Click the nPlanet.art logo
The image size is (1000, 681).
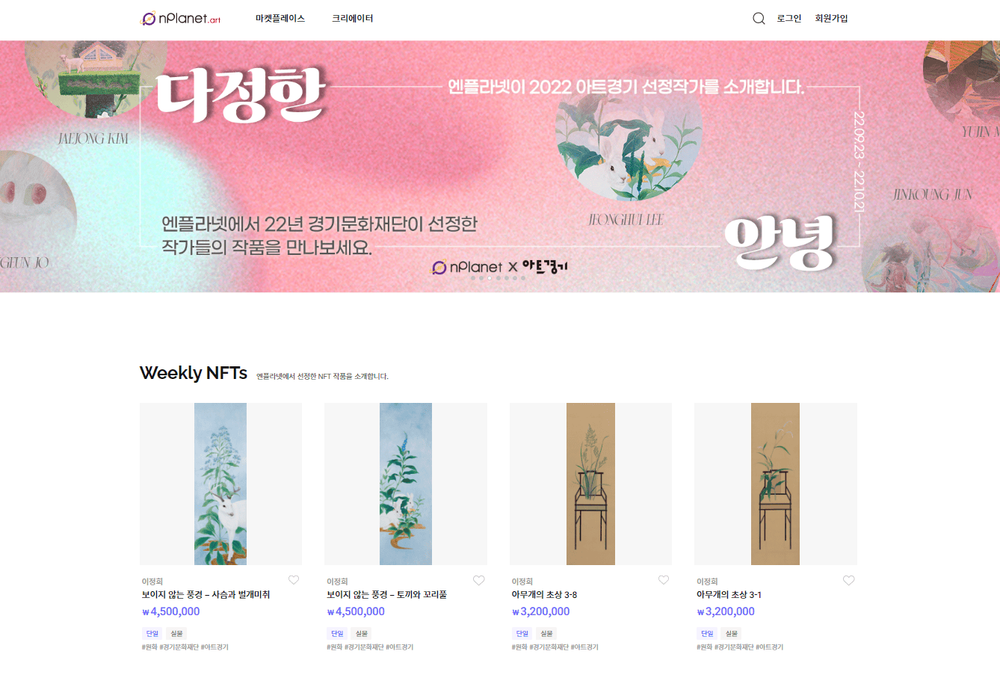coord(180,18)
